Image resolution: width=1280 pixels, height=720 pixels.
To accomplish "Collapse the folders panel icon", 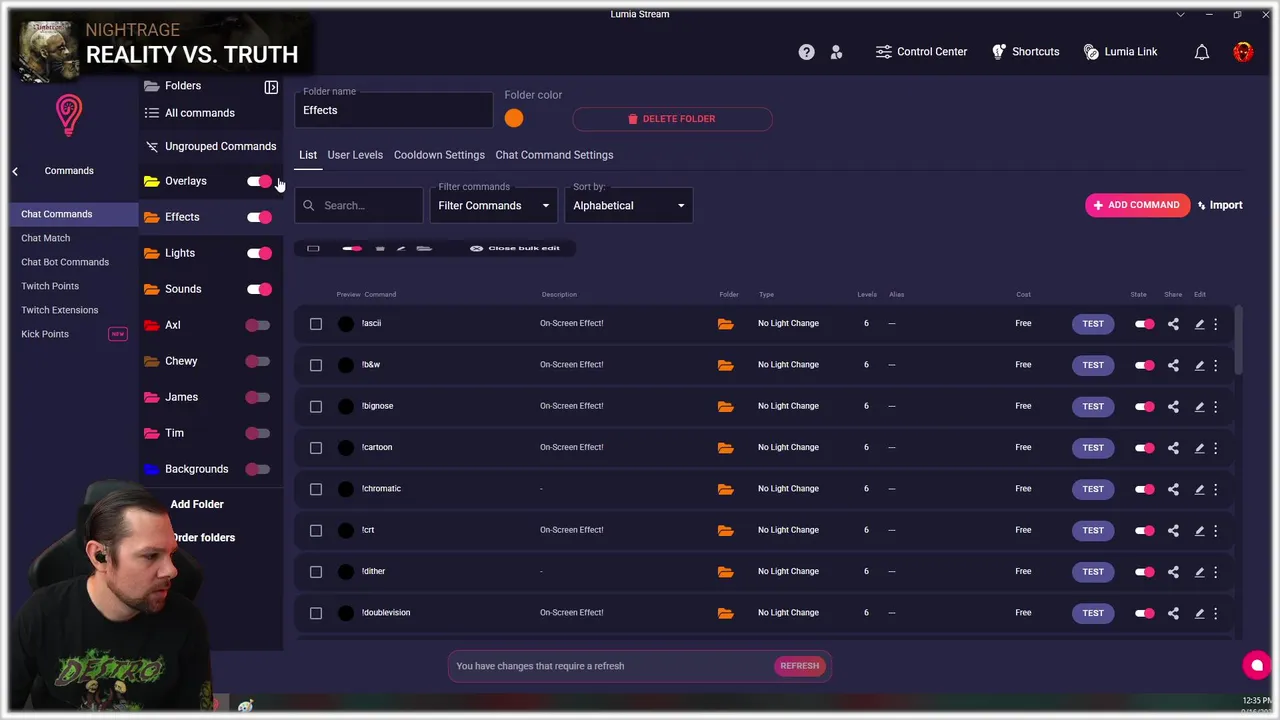I will coord(271,87).
